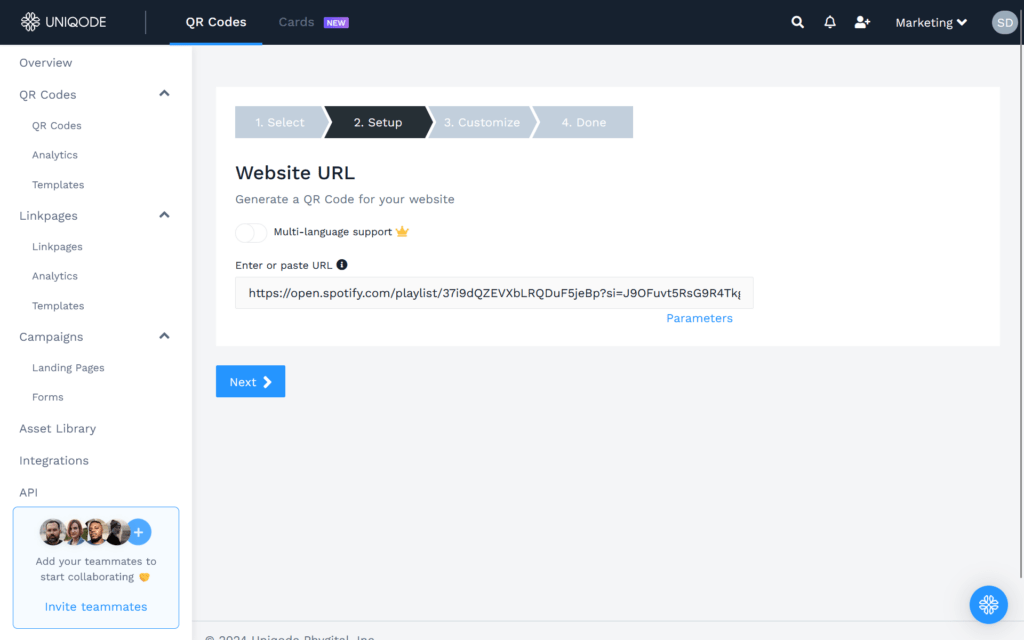
Task: Switch to the Cards top tab
Action: click(296, 22)
